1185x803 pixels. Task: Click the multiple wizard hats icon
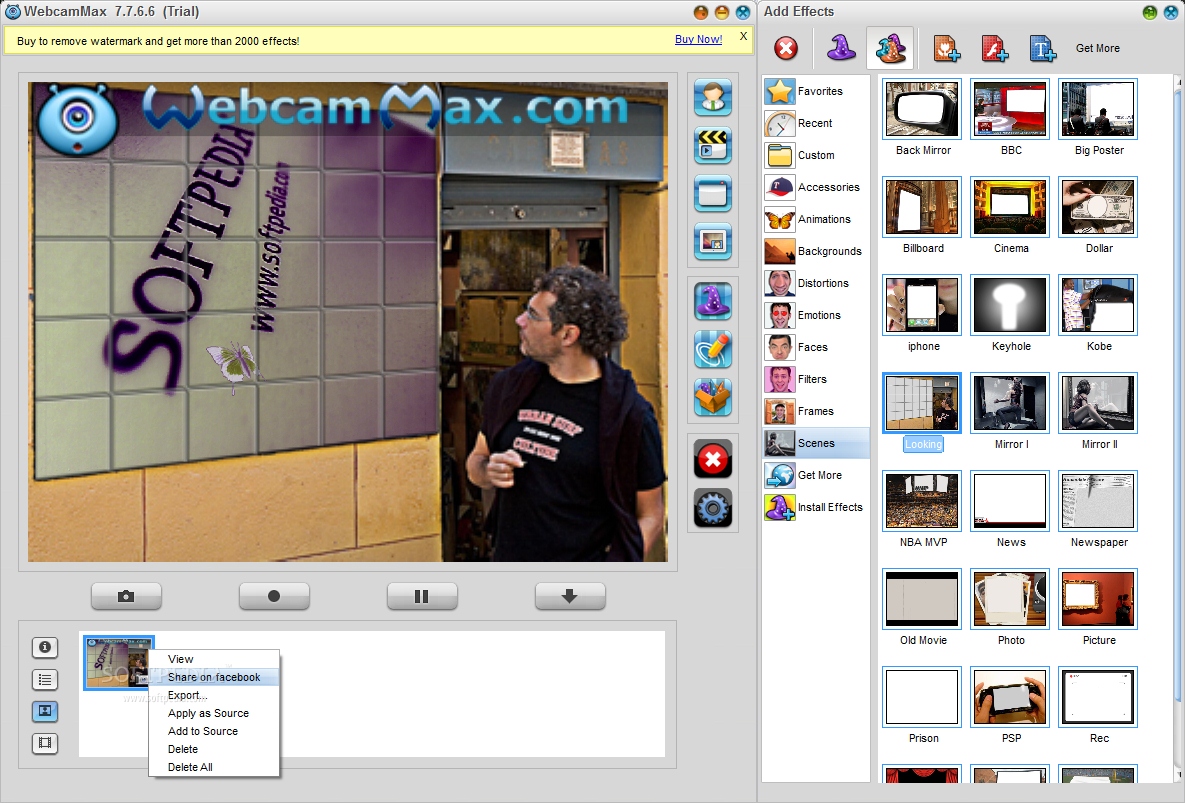(x=890, y=48)
